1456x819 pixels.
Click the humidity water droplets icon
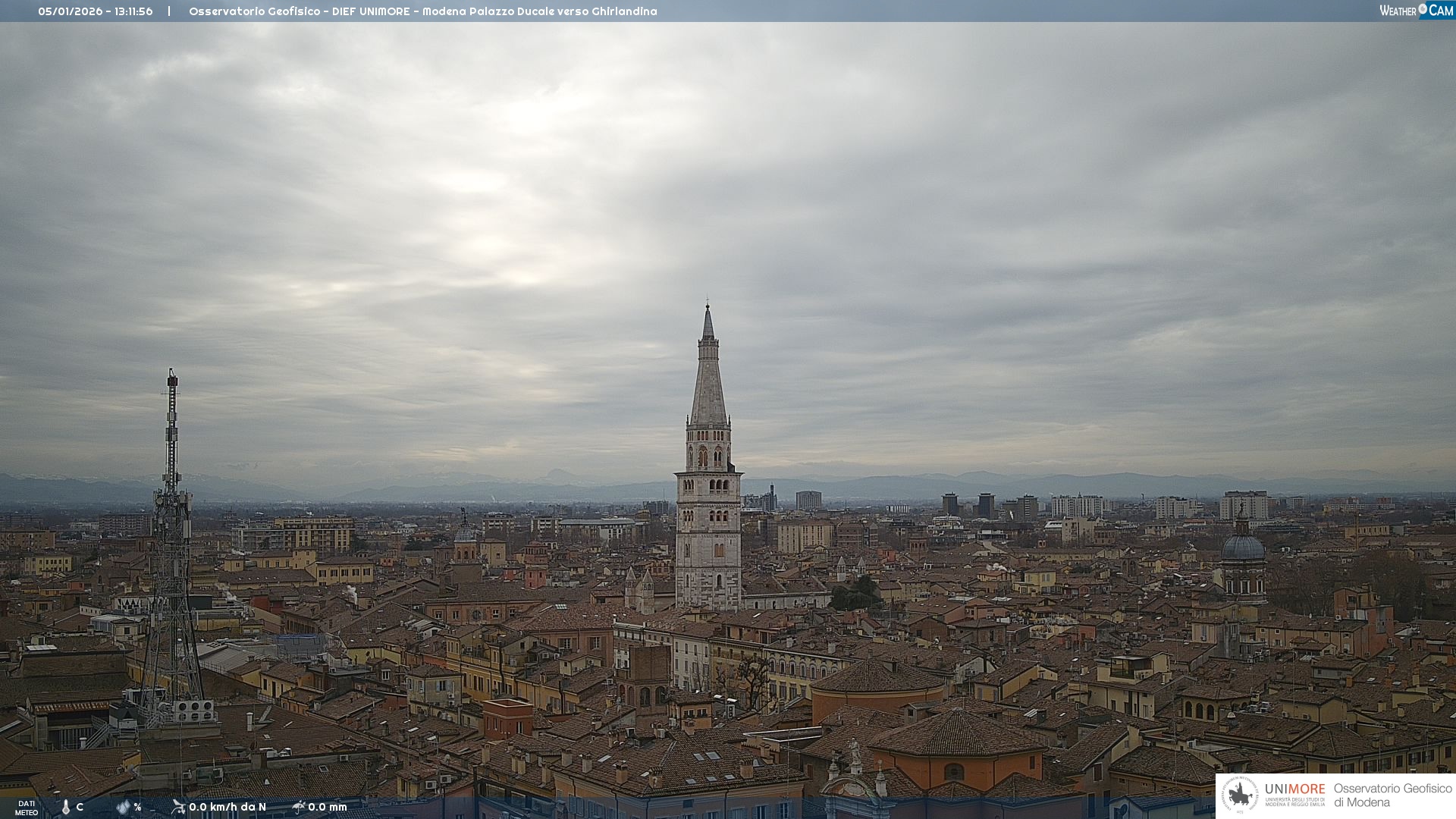click(123, 807)
